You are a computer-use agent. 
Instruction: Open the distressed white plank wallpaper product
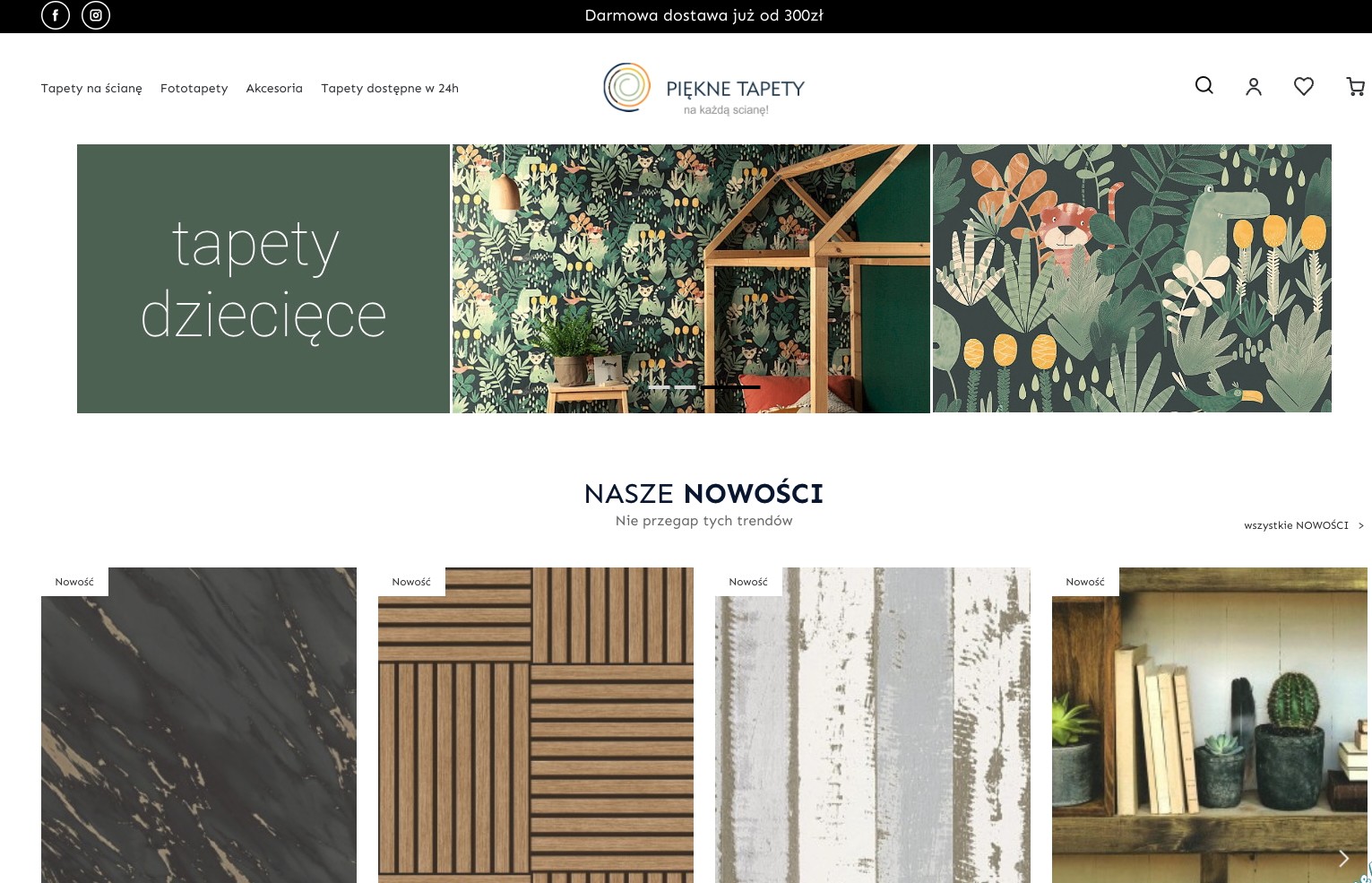(873, 725)
